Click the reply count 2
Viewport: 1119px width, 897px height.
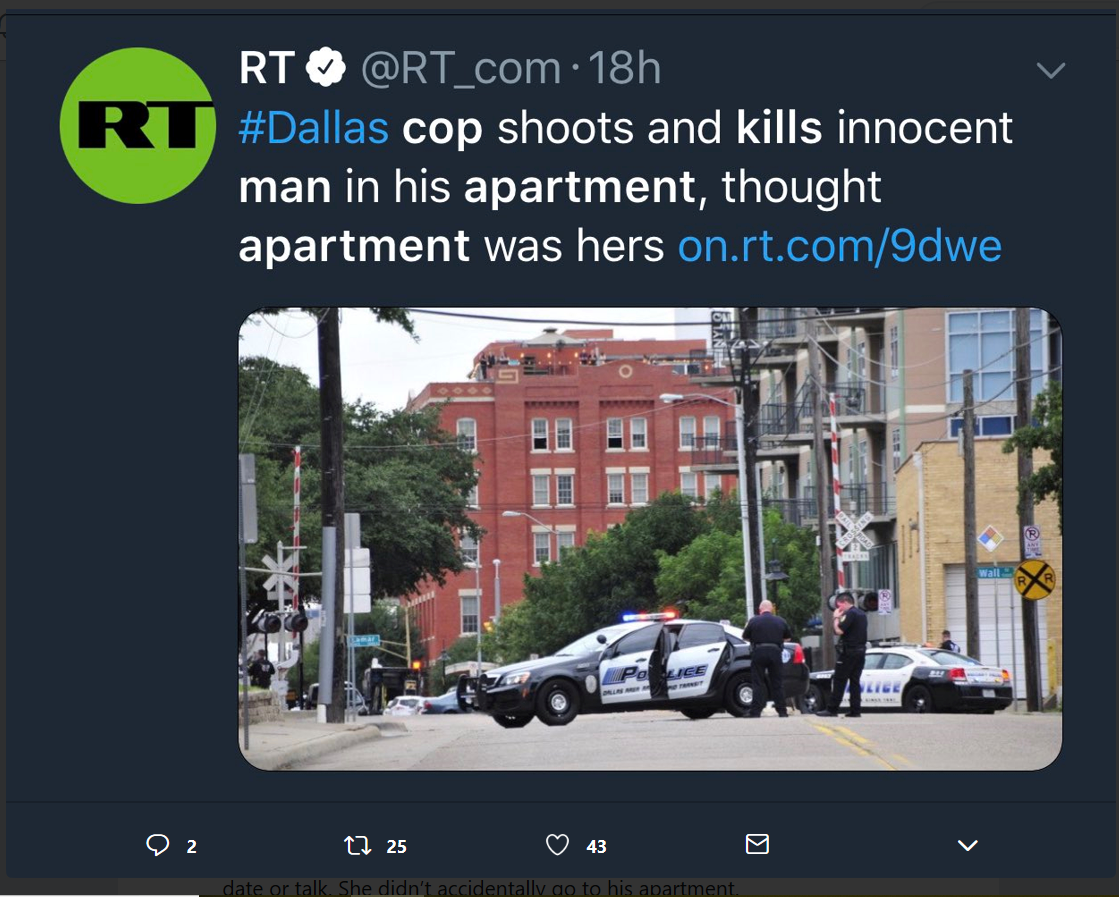pos(191,846)
